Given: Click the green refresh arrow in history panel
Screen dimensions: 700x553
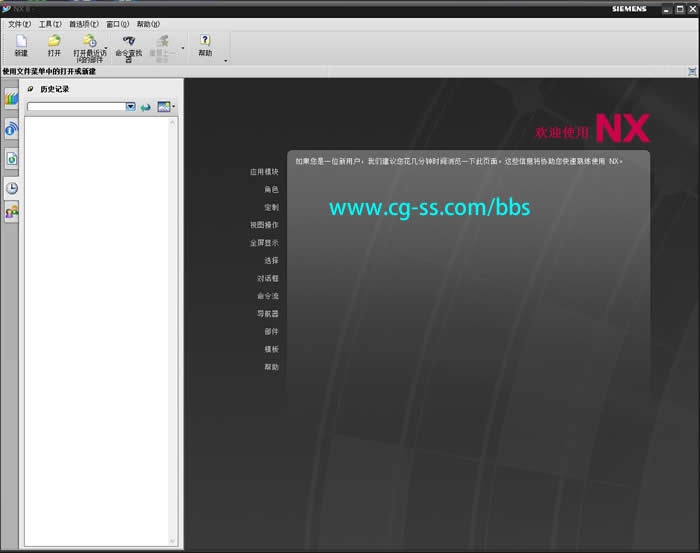Looking at the screenshot, I should click(x=146, y=106).
